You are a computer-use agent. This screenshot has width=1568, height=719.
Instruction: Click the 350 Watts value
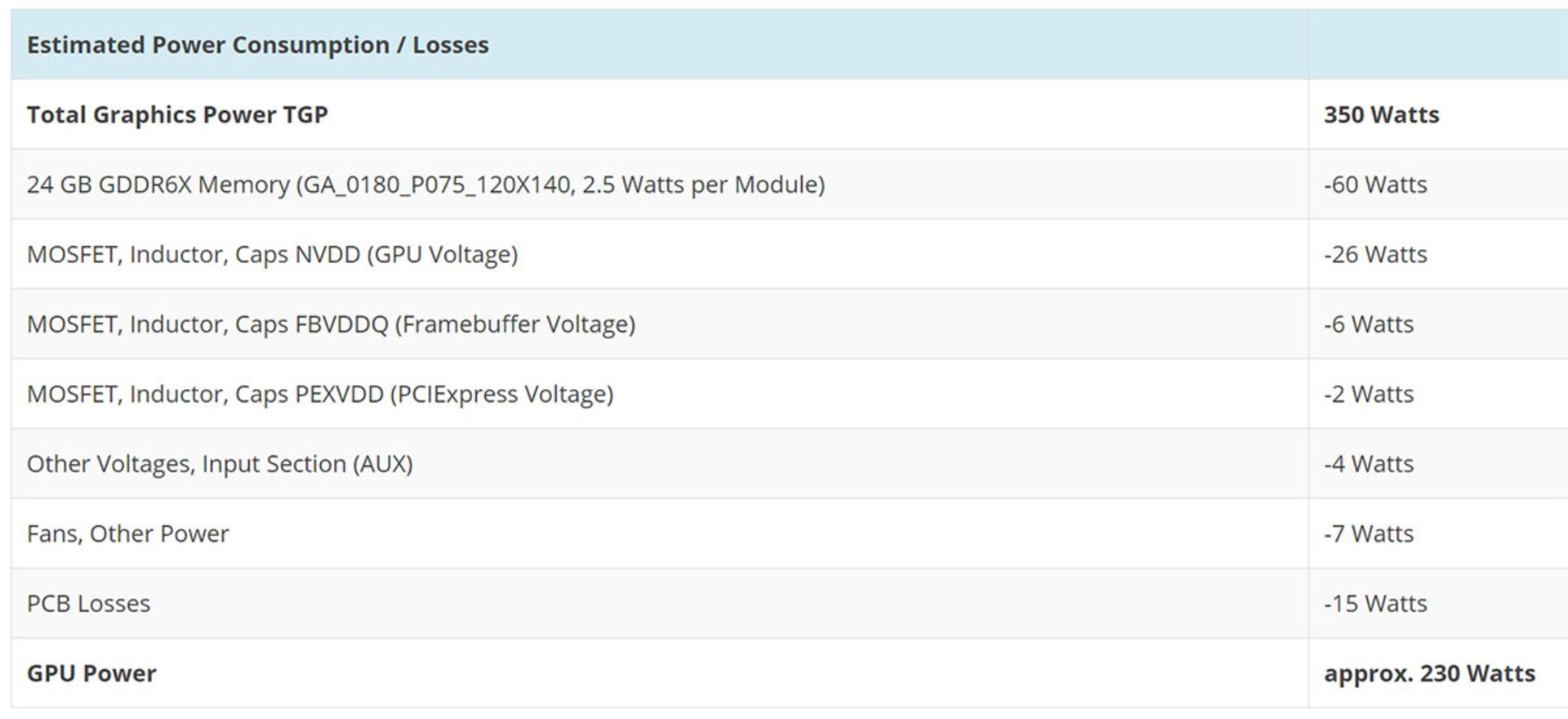click(1382, 114)
